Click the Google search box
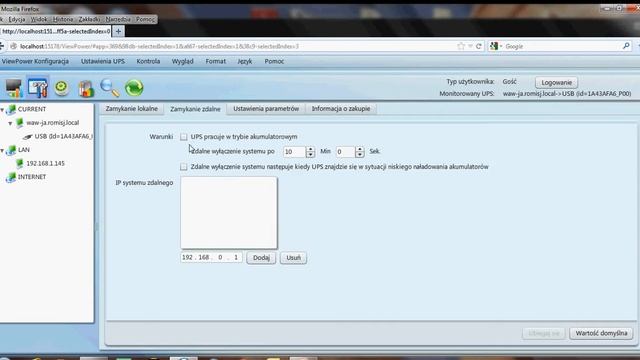The image size is (640, 360). click(561, 46)
